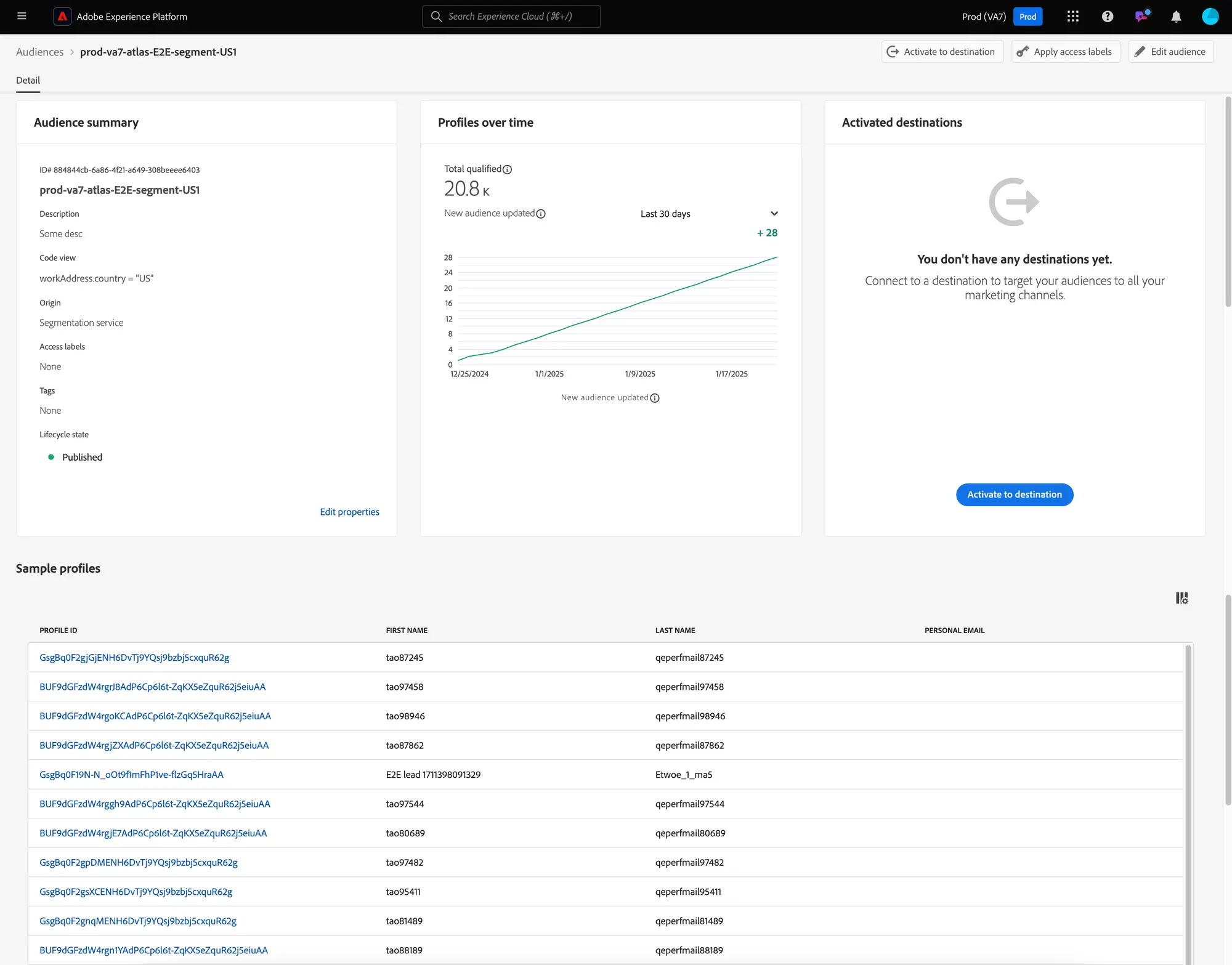Click the Total qualified info icon
This screenshot has height=965, width=1232.
click(507, 169)
